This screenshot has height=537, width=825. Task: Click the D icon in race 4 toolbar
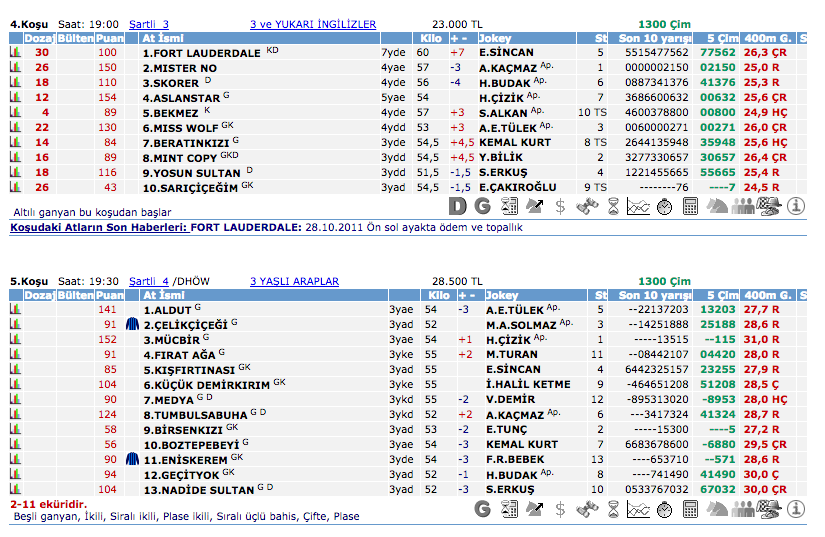click(458, 207)
